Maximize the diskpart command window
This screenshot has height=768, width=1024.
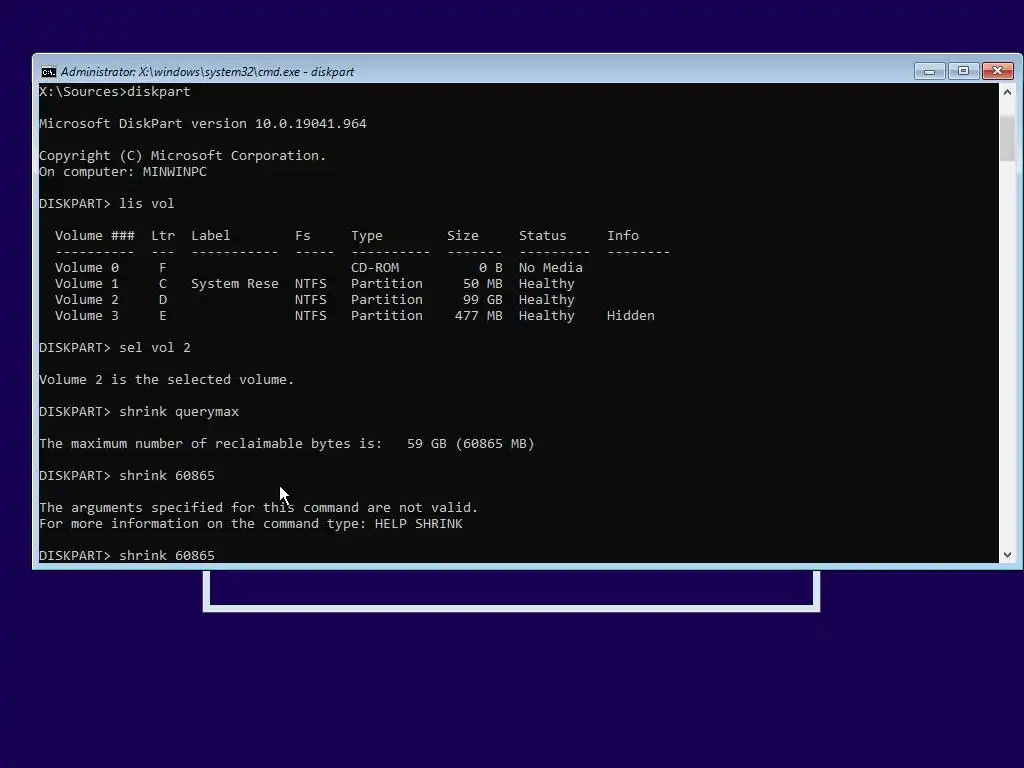coord(963,71)
